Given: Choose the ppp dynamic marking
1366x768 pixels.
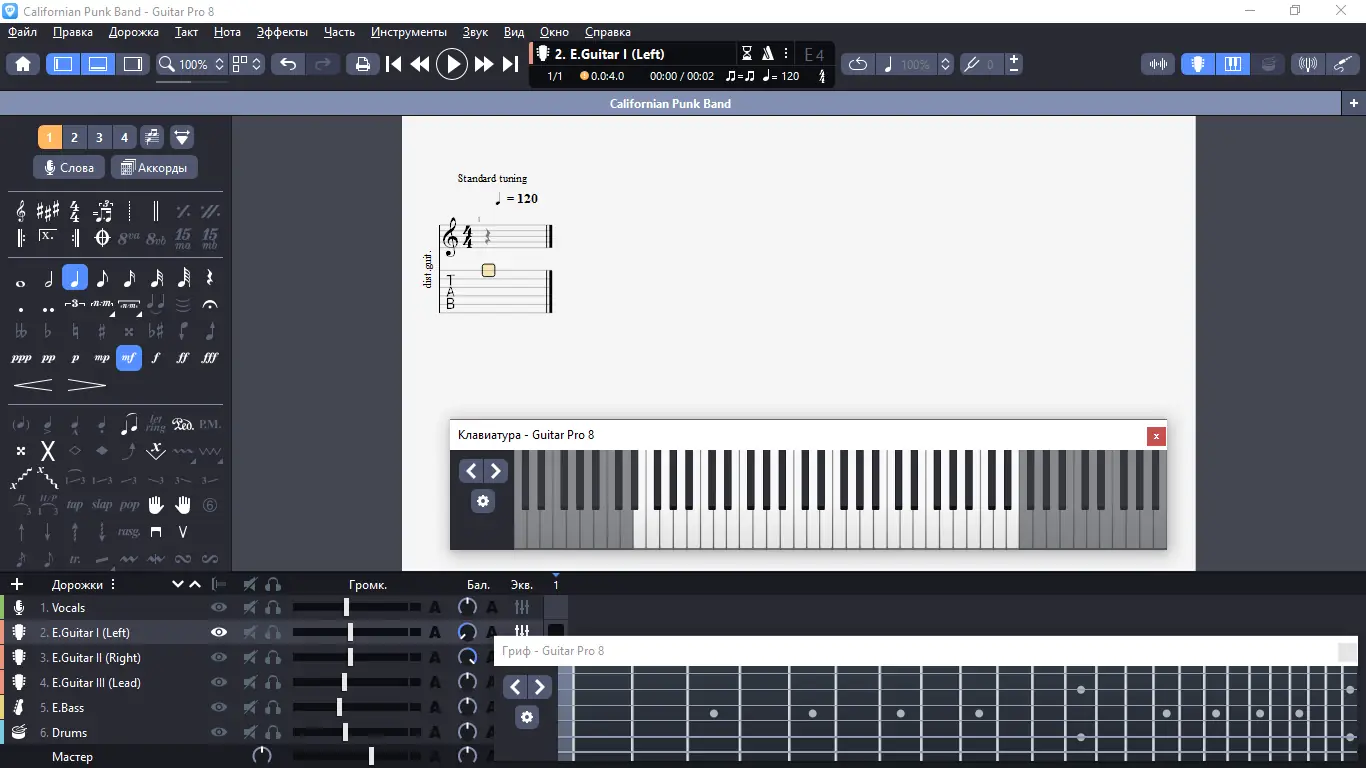Looking at the screenshot, I should pos(21,358).
